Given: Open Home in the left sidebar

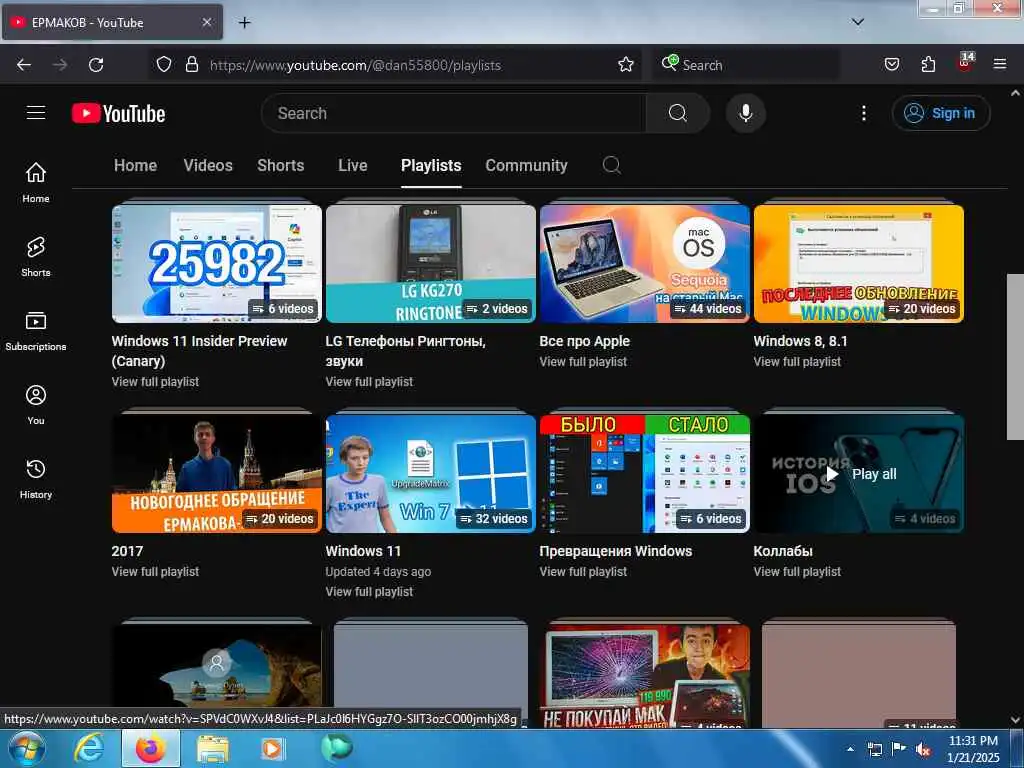Looking at the screenshot, I should tap(36, 183).
